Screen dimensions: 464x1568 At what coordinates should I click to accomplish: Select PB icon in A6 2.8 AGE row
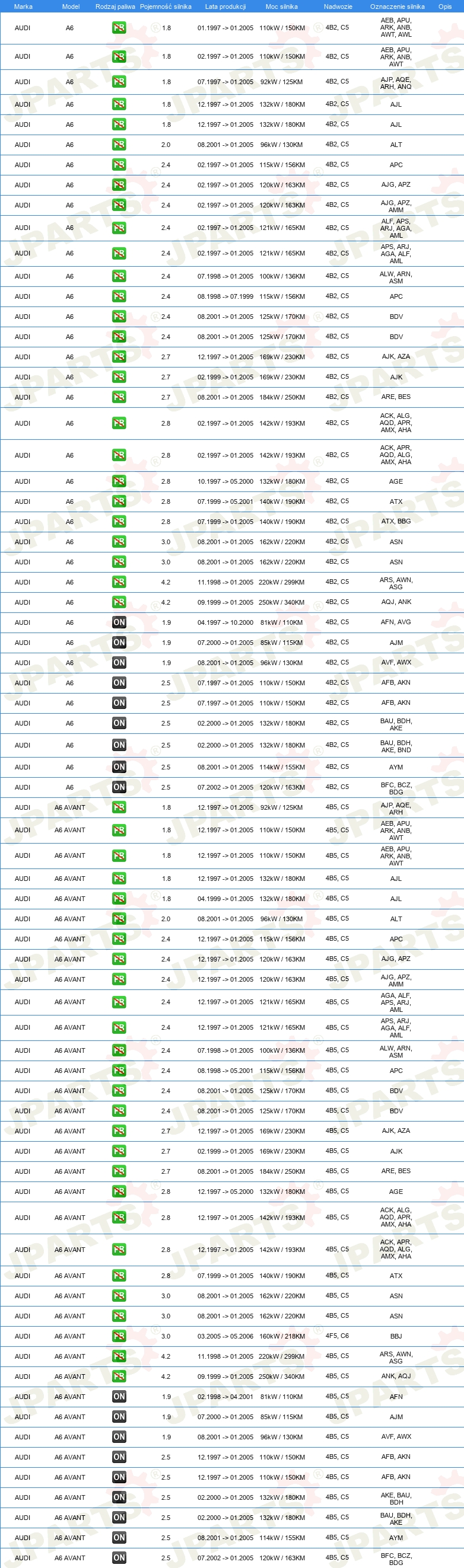119,481
